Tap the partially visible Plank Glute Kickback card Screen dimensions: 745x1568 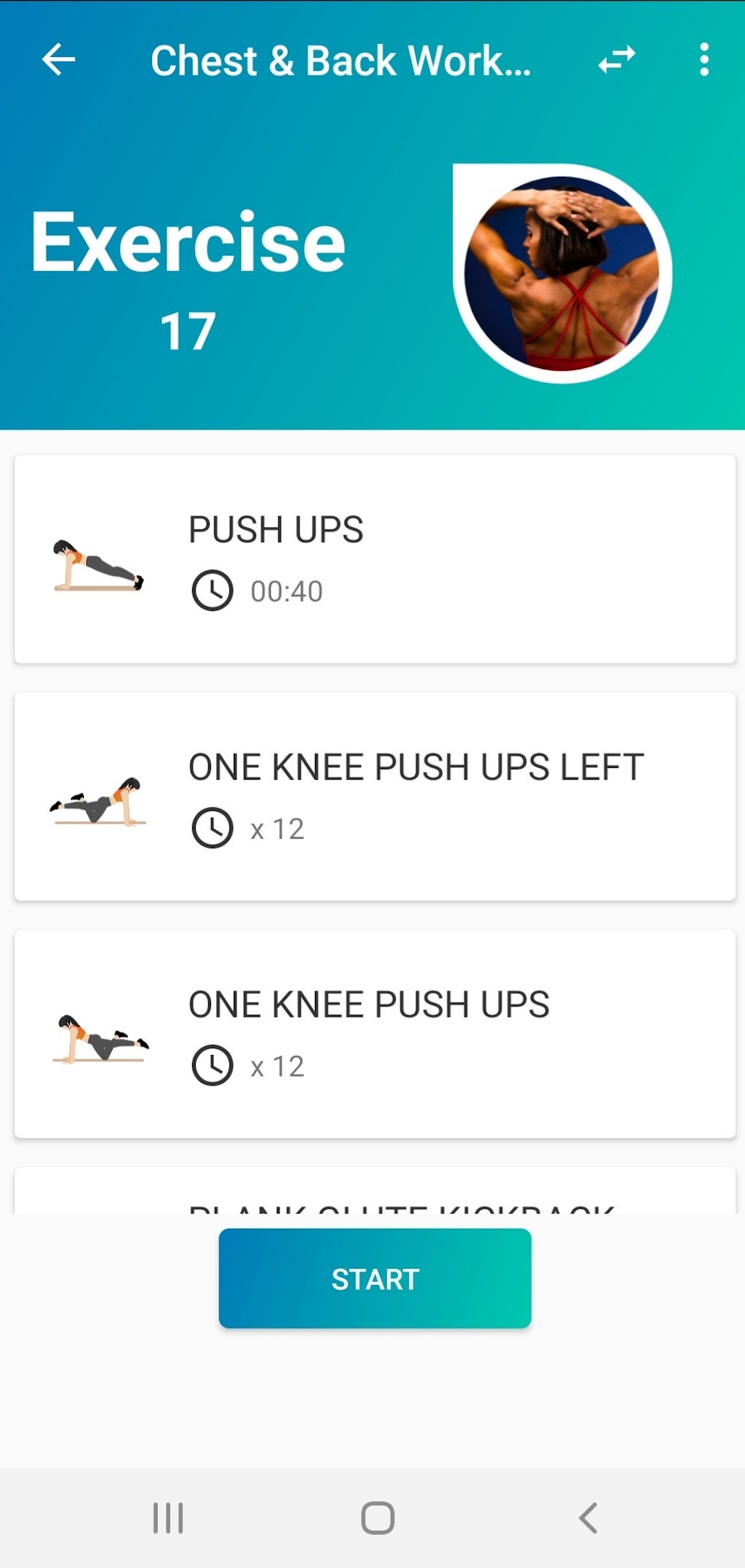click(x=374, y=1193)
